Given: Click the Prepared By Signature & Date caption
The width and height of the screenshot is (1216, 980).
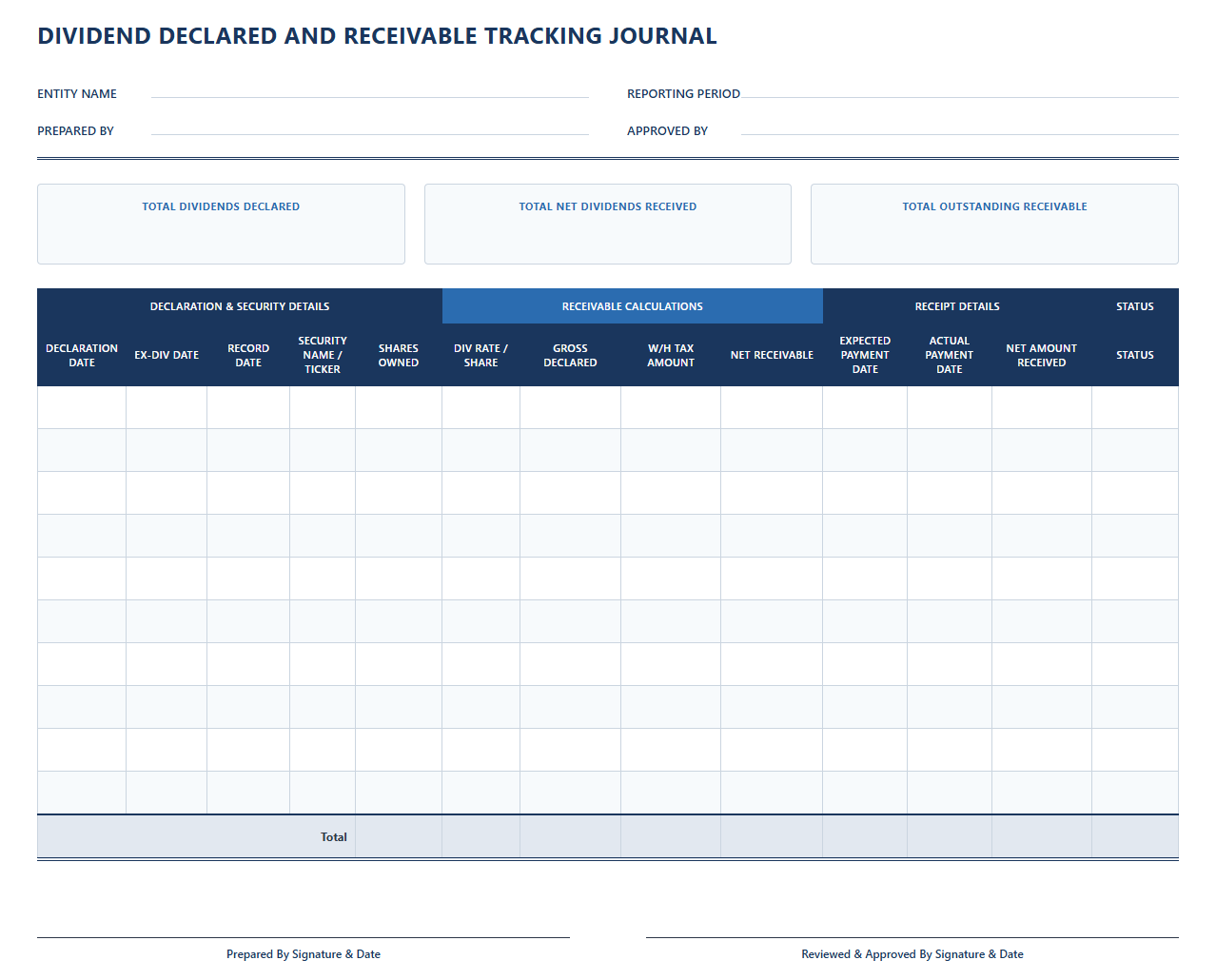Looking at the screenshot, I should [304, 954].
